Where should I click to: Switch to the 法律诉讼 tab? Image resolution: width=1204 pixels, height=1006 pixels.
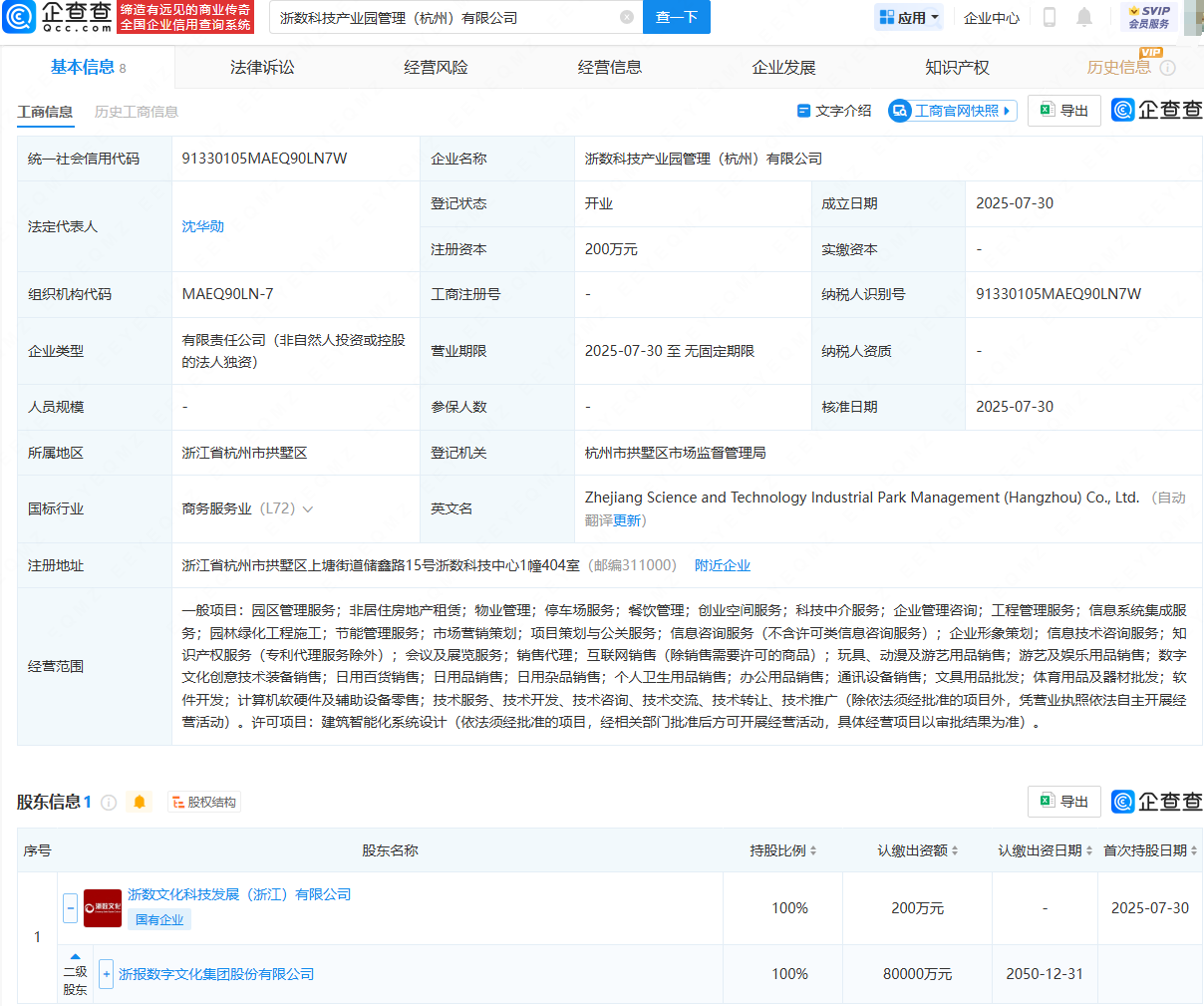(x=262, y=68)
